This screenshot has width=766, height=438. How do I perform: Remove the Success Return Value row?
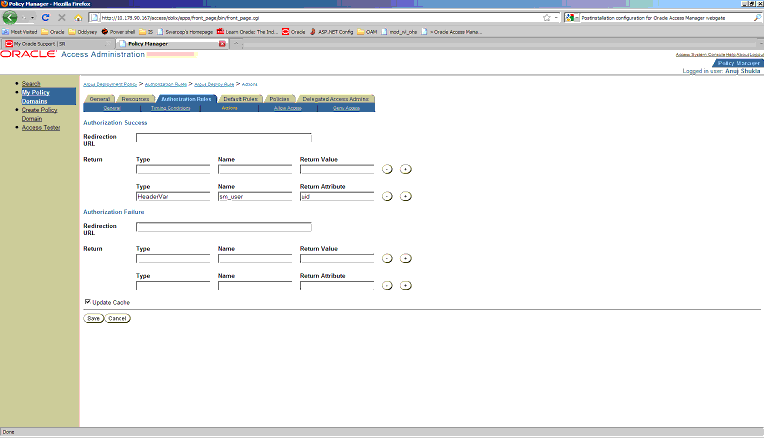(387, 169)
